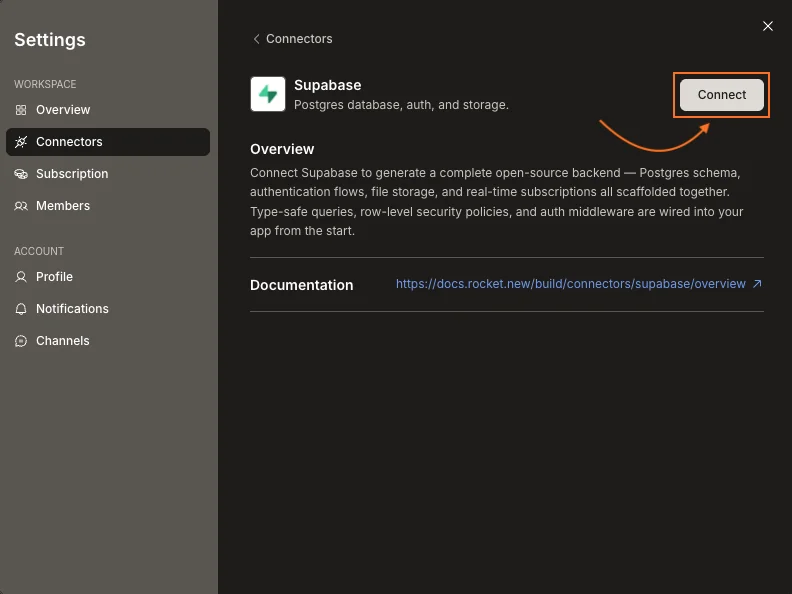Open the Supabase documentation link
The width and height of the screenshot is (792, 594).
pyautogui.click(x=571, y=284)
